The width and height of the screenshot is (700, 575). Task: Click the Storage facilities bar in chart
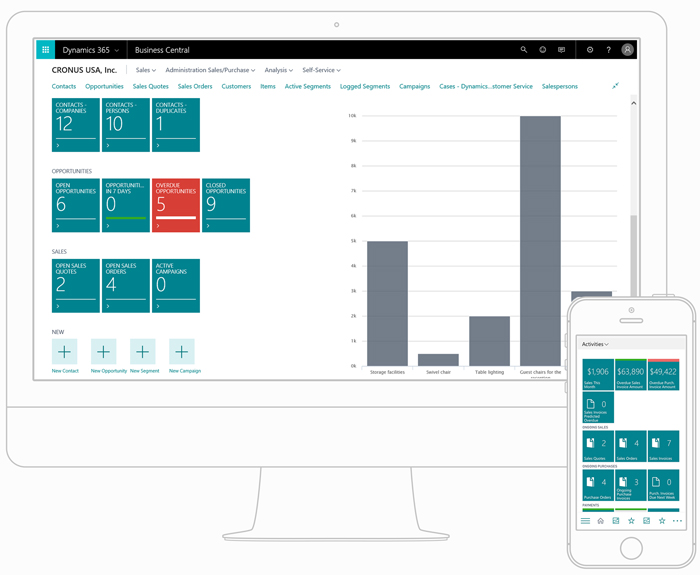point(388,304)
